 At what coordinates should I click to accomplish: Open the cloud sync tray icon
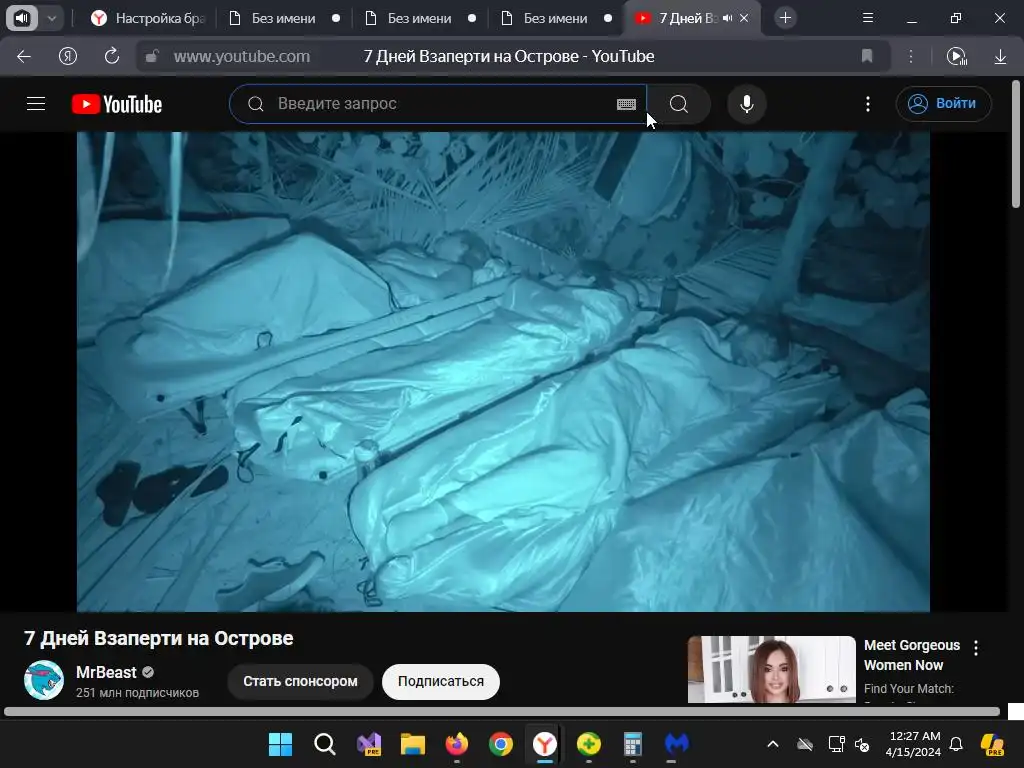805,744
